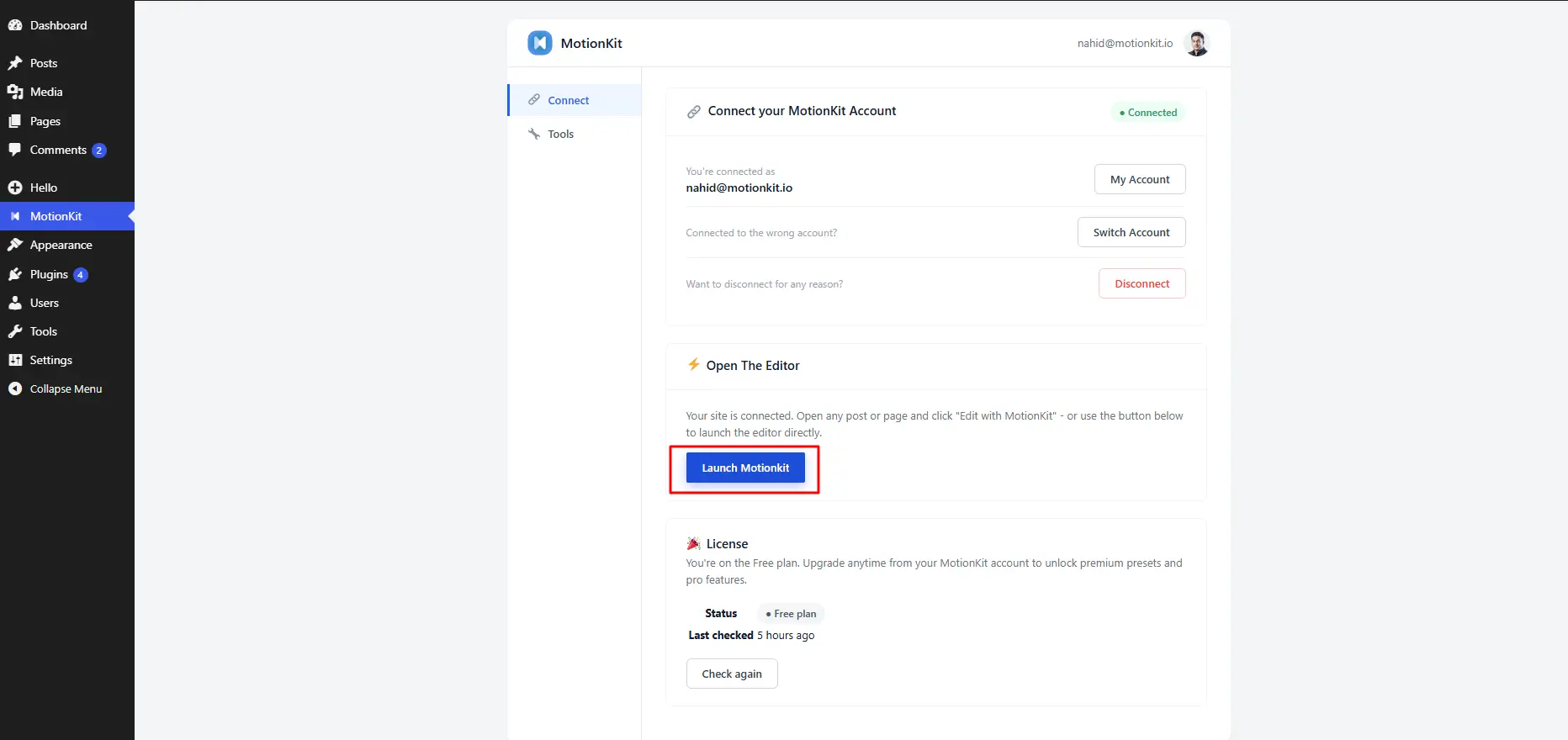Image resolution: width=1568 pixels, height=740 pixels.
Task: Click the Plugins update badge 4
Action: click(80, 275)
